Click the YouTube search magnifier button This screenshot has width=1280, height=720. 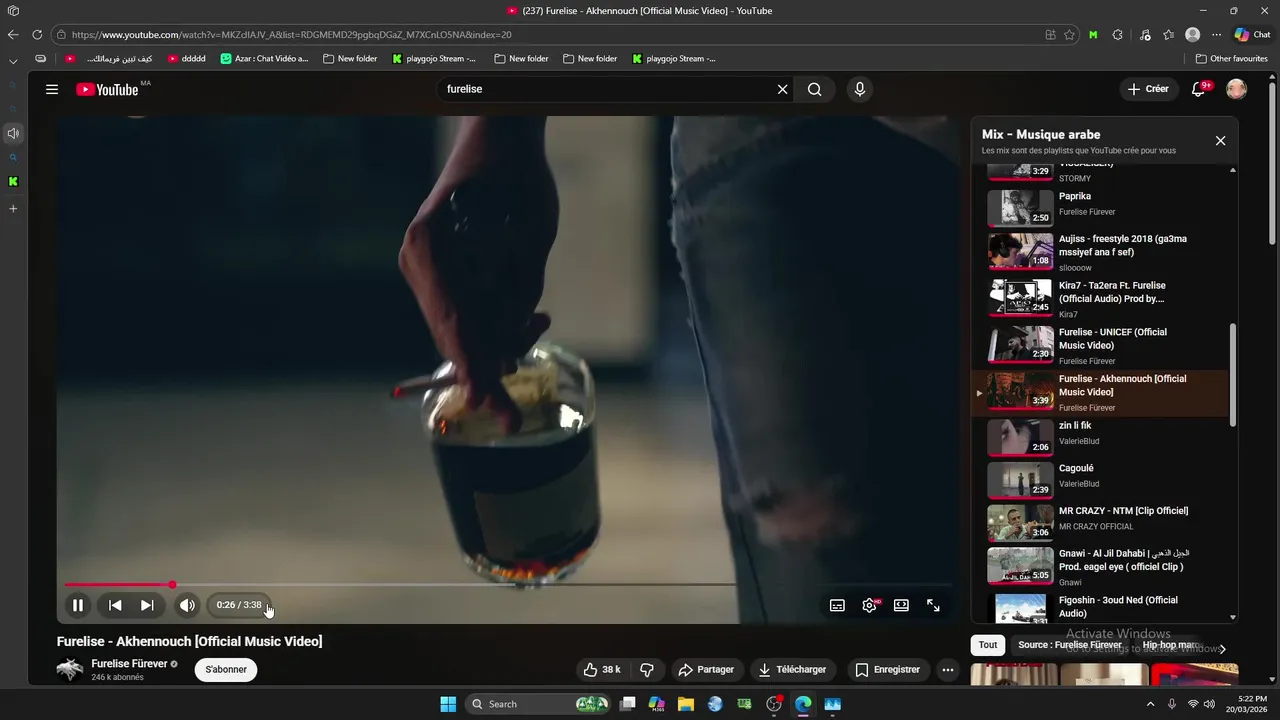[815, 89]
